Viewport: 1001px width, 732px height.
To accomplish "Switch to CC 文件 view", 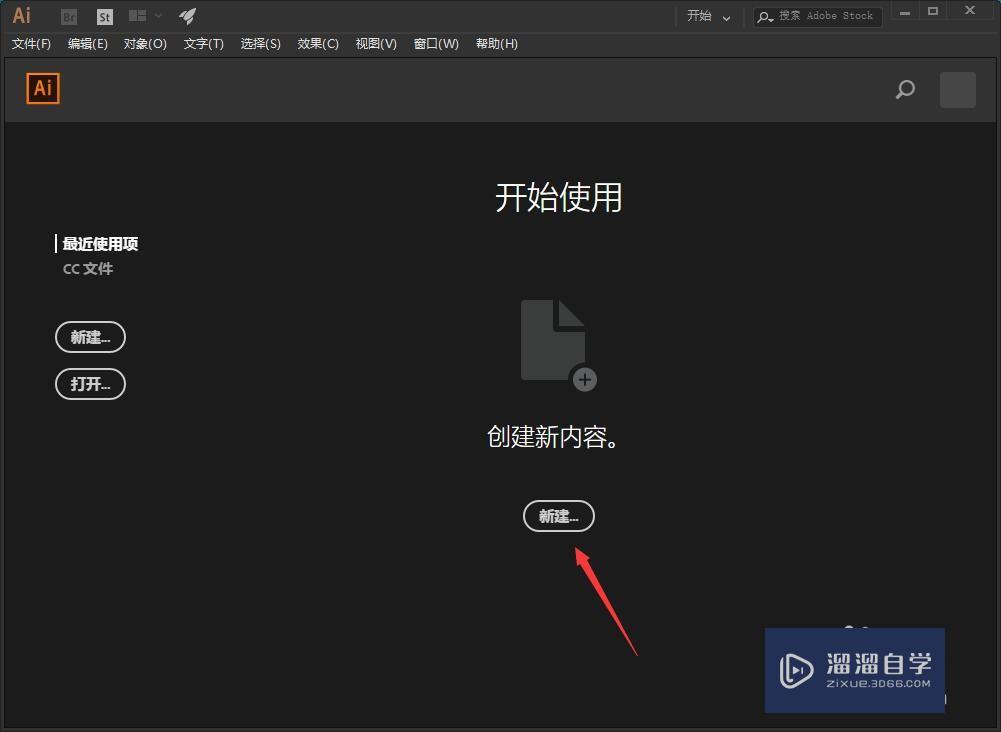I will pos(87,268).
